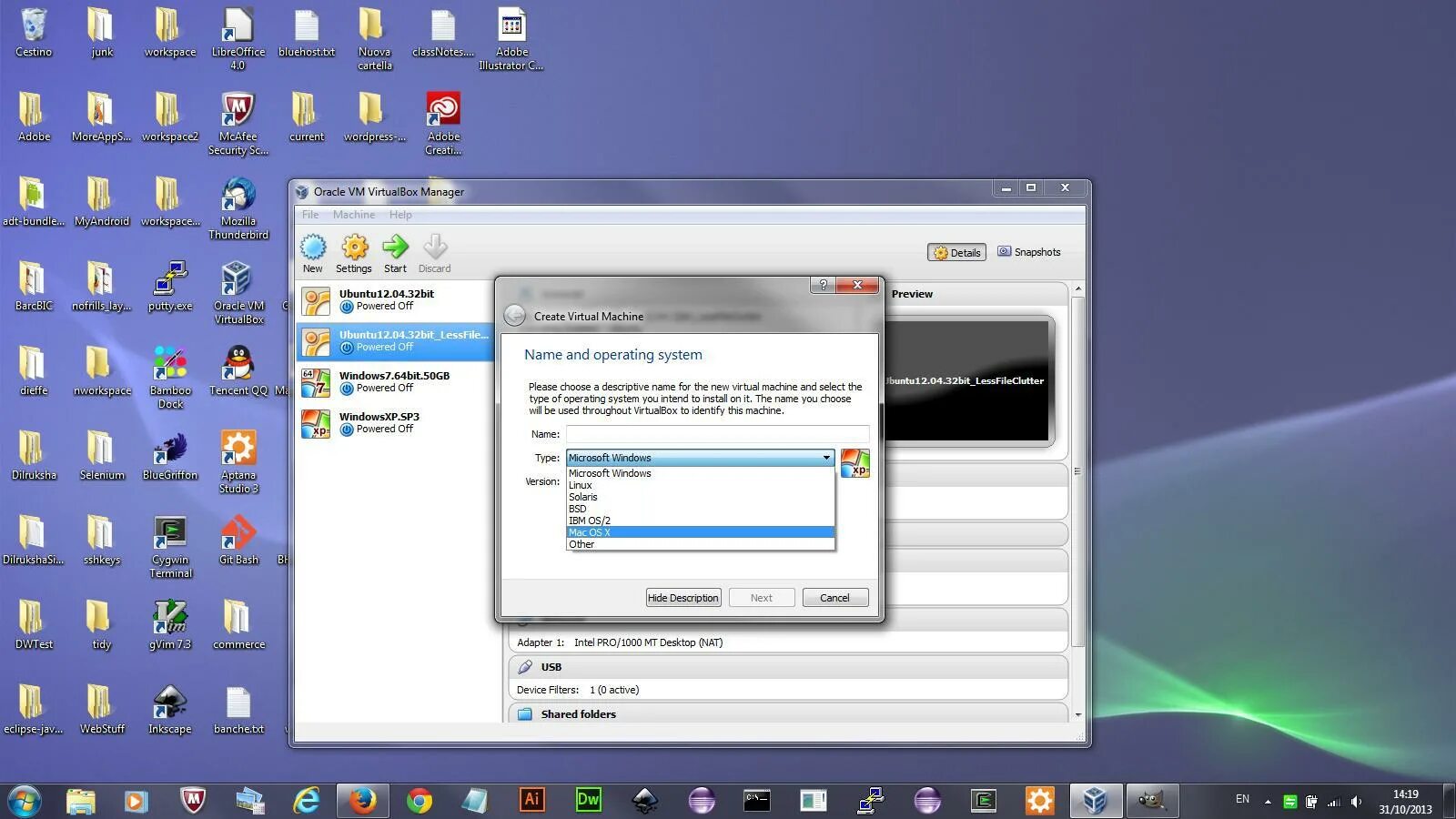The width and height of the screenshot is (1456, 819).
Task: Click the BlueGriffon desktop icon
Action: [170, 456]
